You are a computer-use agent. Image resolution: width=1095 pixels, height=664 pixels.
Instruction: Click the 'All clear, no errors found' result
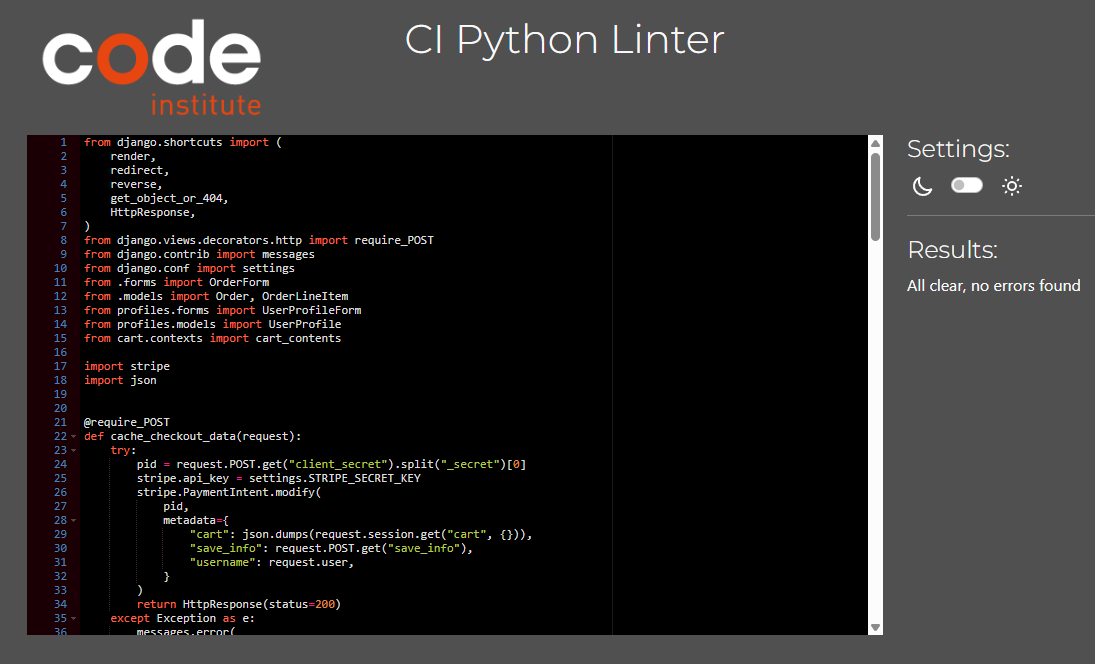pos(993,286)
